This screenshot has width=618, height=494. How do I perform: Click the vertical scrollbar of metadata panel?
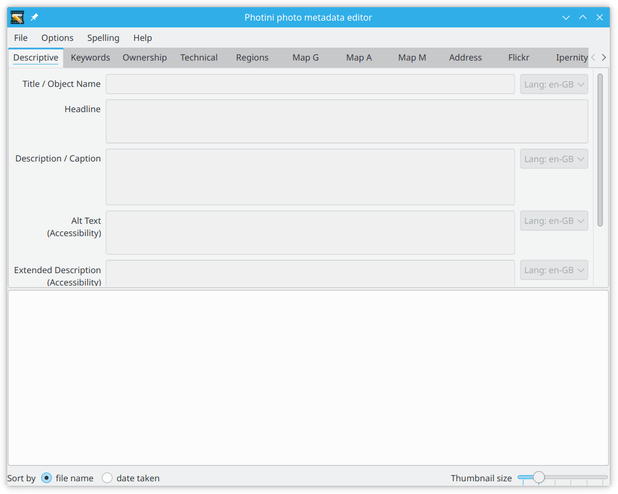click(600, 150)
